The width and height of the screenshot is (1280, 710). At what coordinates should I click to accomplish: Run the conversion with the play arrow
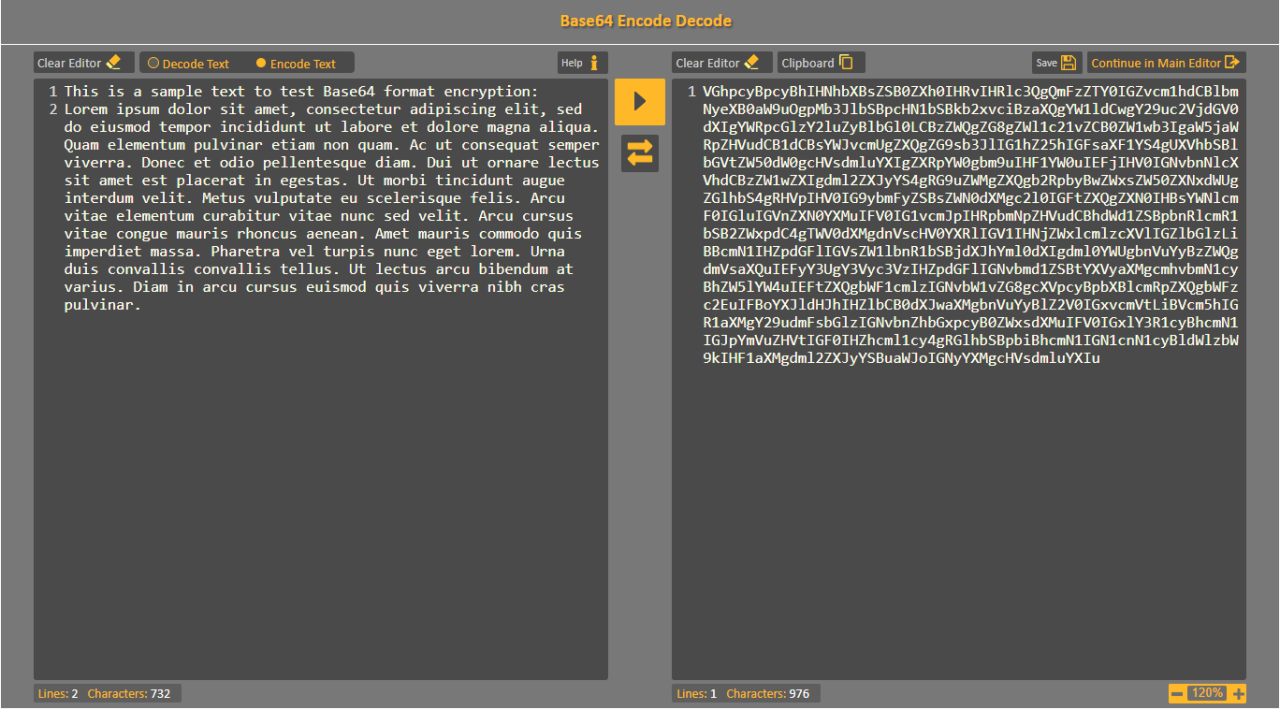point(640,101)
